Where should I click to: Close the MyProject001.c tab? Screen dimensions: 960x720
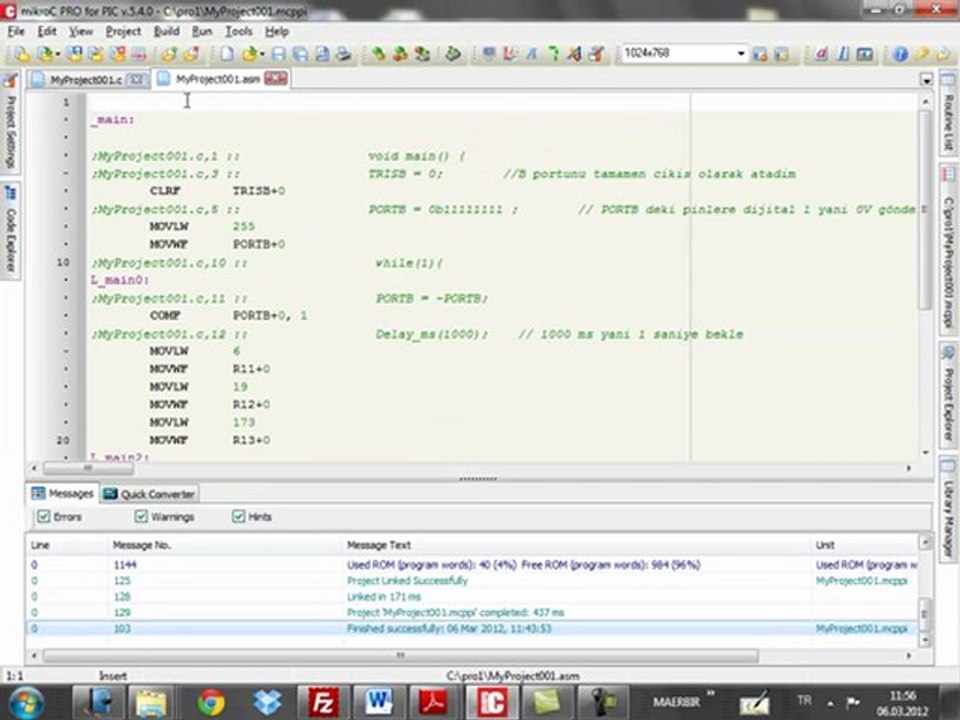click(x=137, y=80)
